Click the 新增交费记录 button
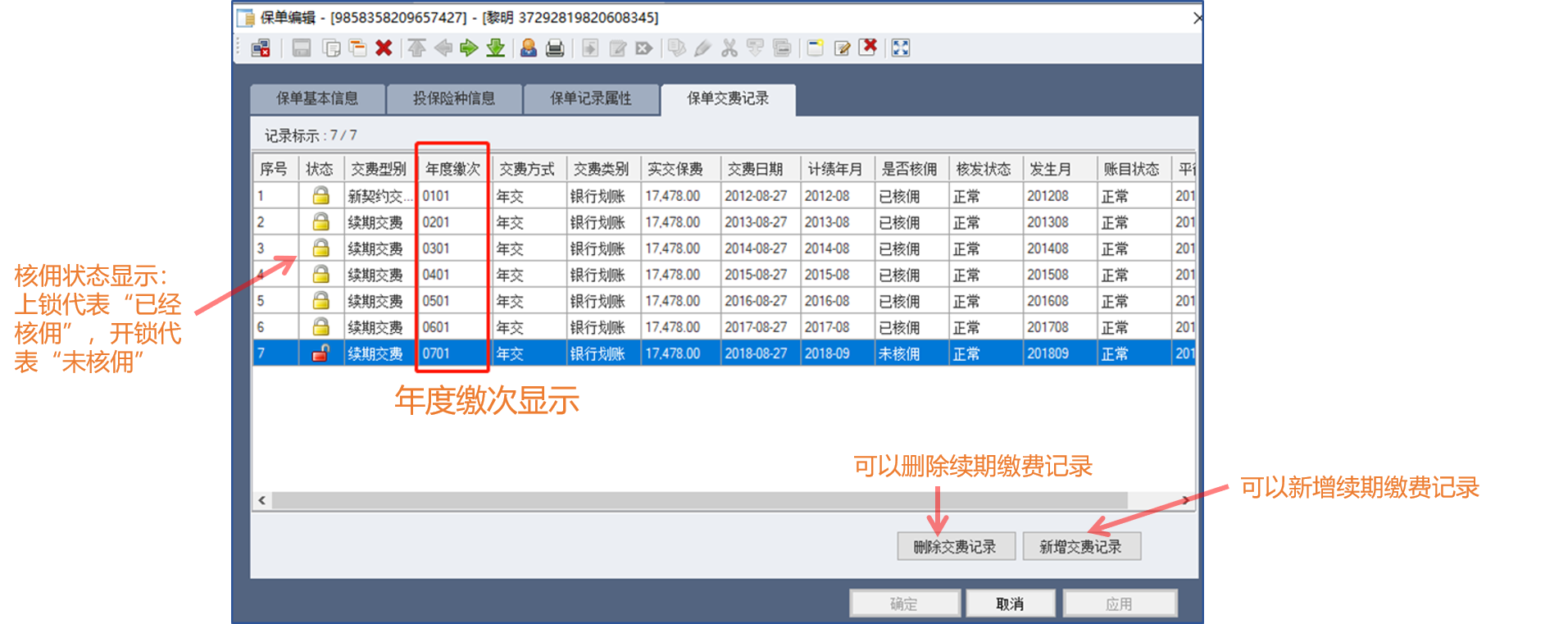This screenshot has width=1568, height=624. [1081, 547]
